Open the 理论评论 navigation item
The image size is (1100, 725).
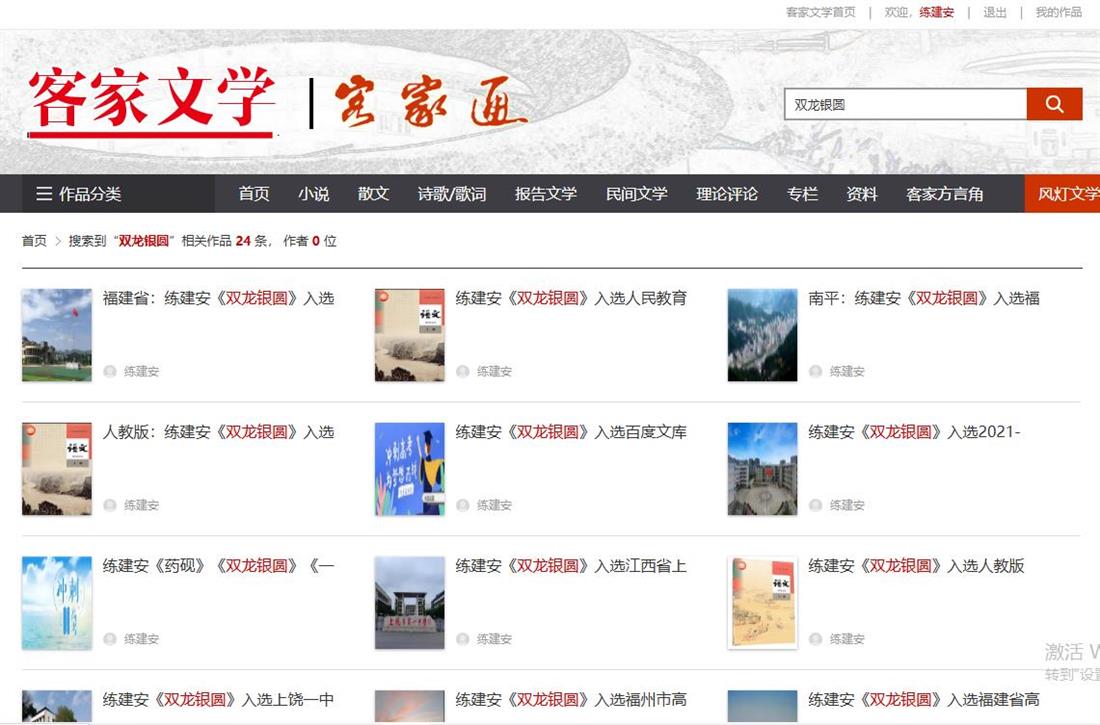tap(727, 194)
